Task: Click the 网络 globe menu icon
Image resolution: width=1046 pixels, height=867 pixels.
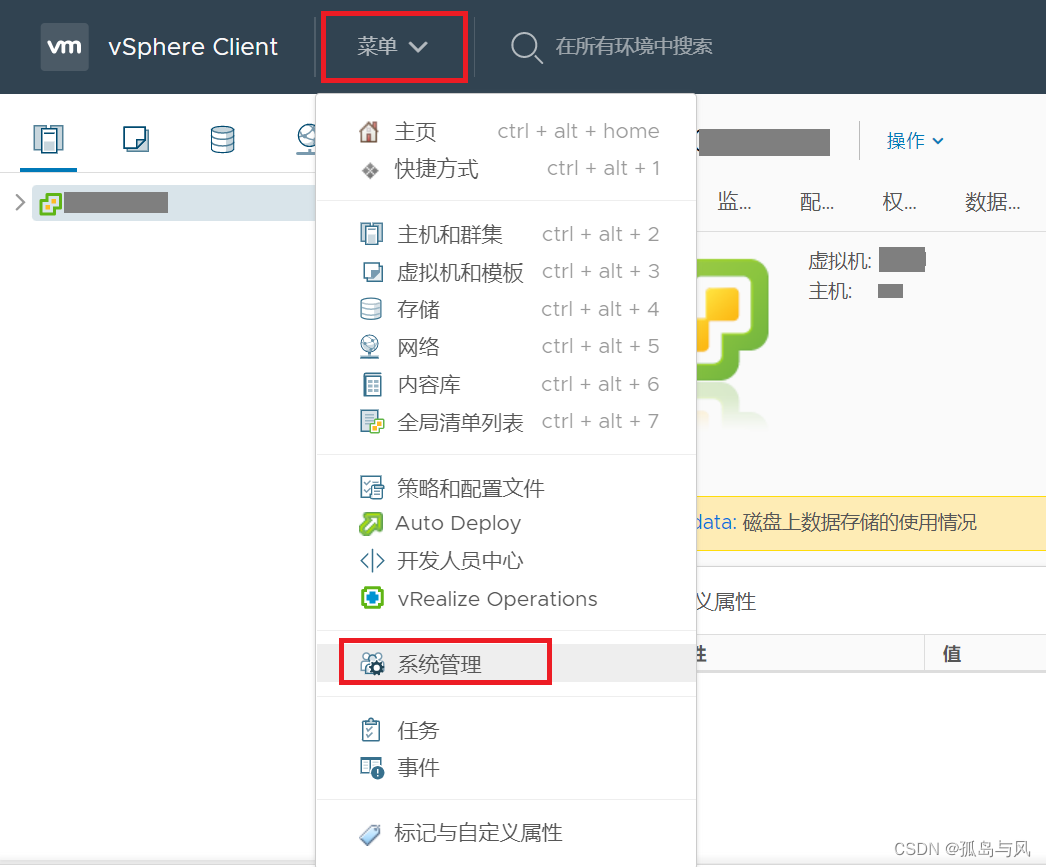Action: click(370, 347)
